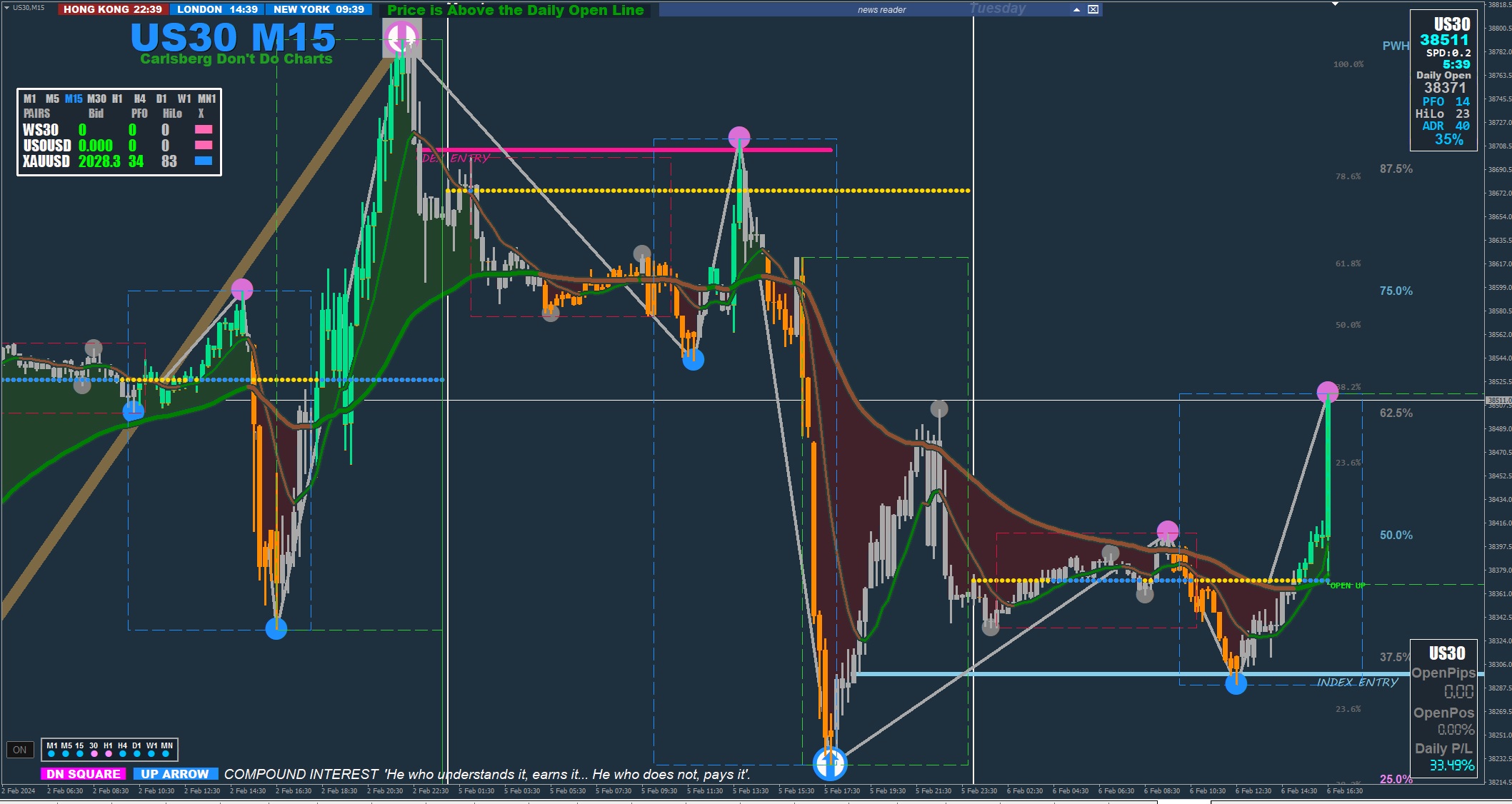Image resolution: width=1512 pixels, height=804 pixels.
Task: Toggle the UP ARROW label
Action: point(175,774)
